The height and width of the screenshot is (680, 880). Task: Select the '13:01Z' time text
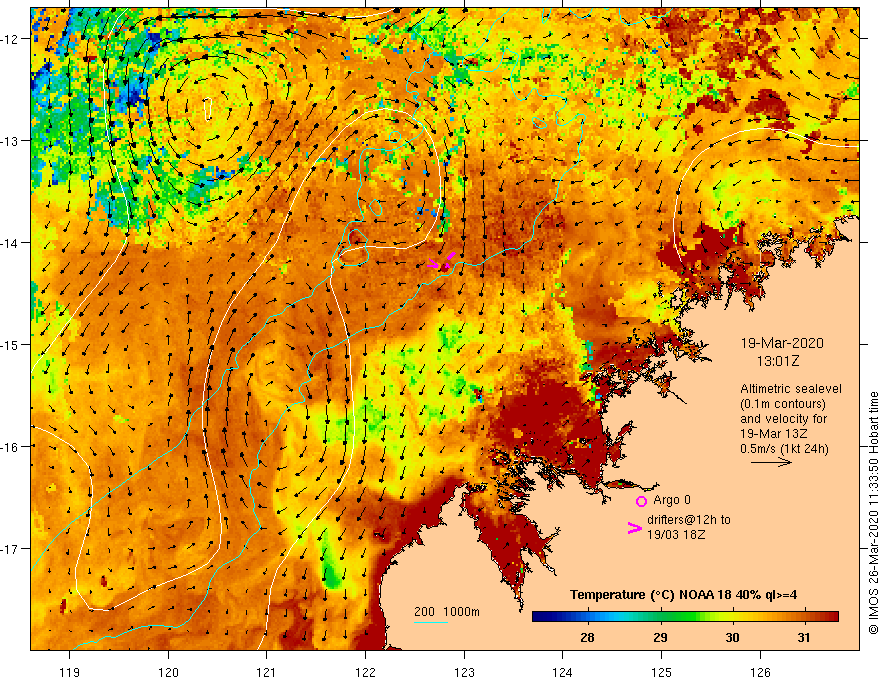[778, 361]
